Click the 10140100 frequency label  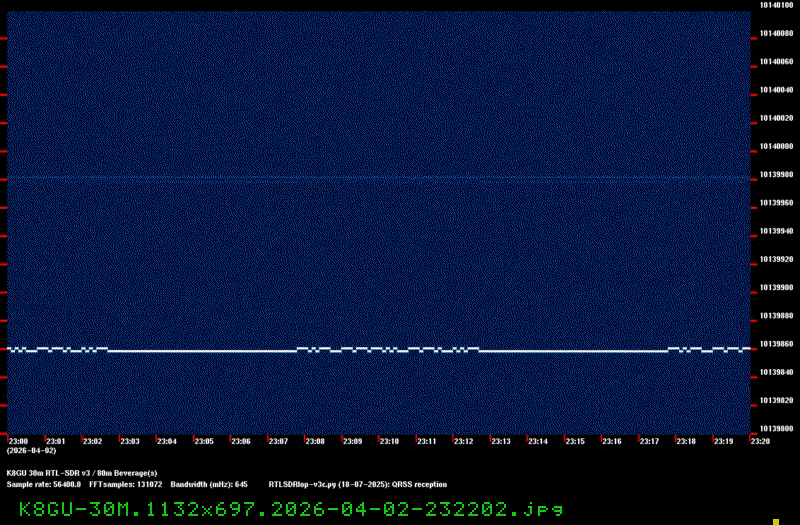777,5
